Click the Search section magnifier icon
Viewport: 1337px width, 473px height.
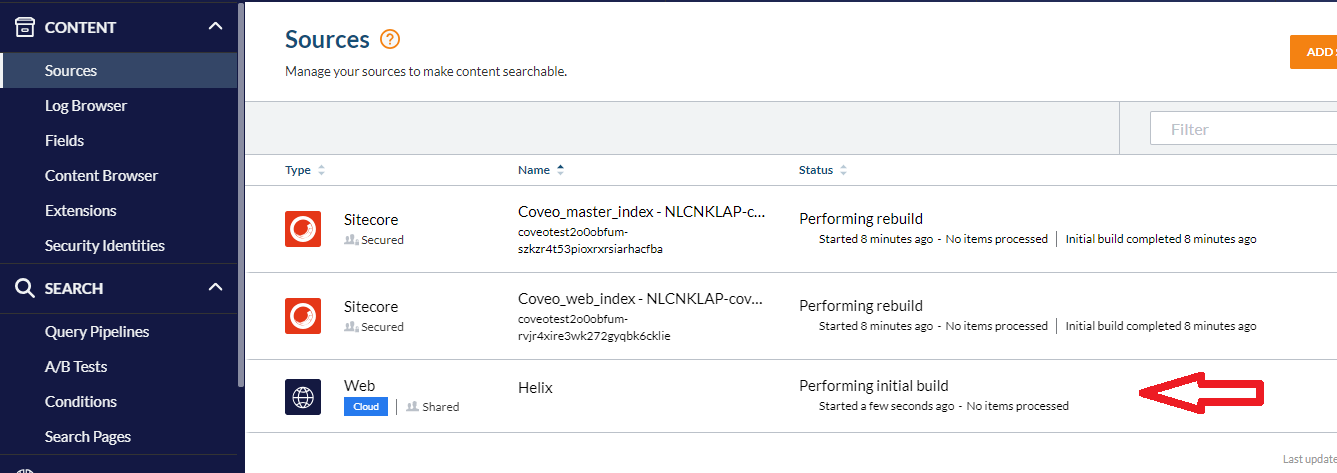click(x=25, y=288)
